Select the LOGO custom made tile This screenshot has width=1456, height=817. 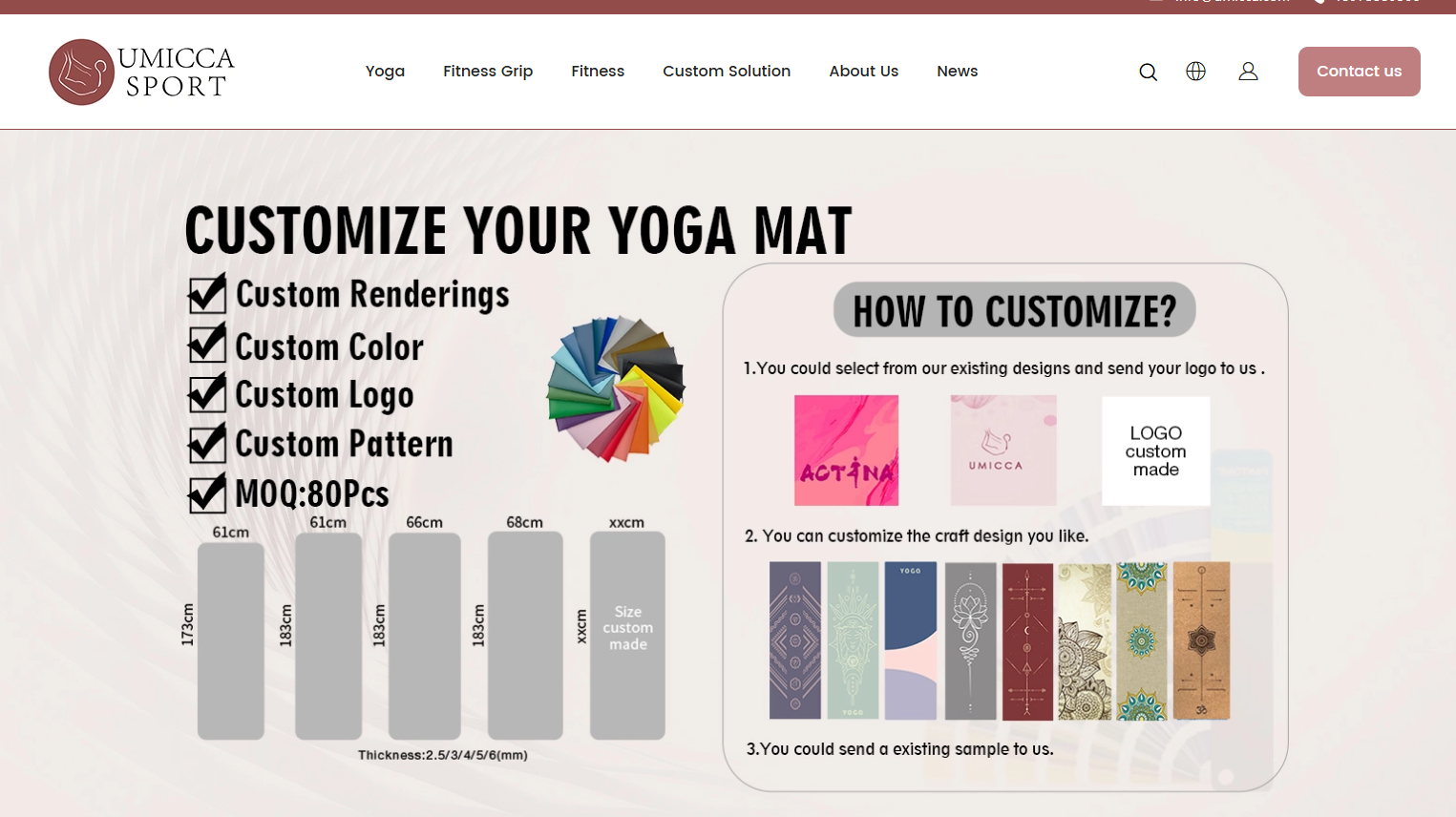pos(1155,450)
